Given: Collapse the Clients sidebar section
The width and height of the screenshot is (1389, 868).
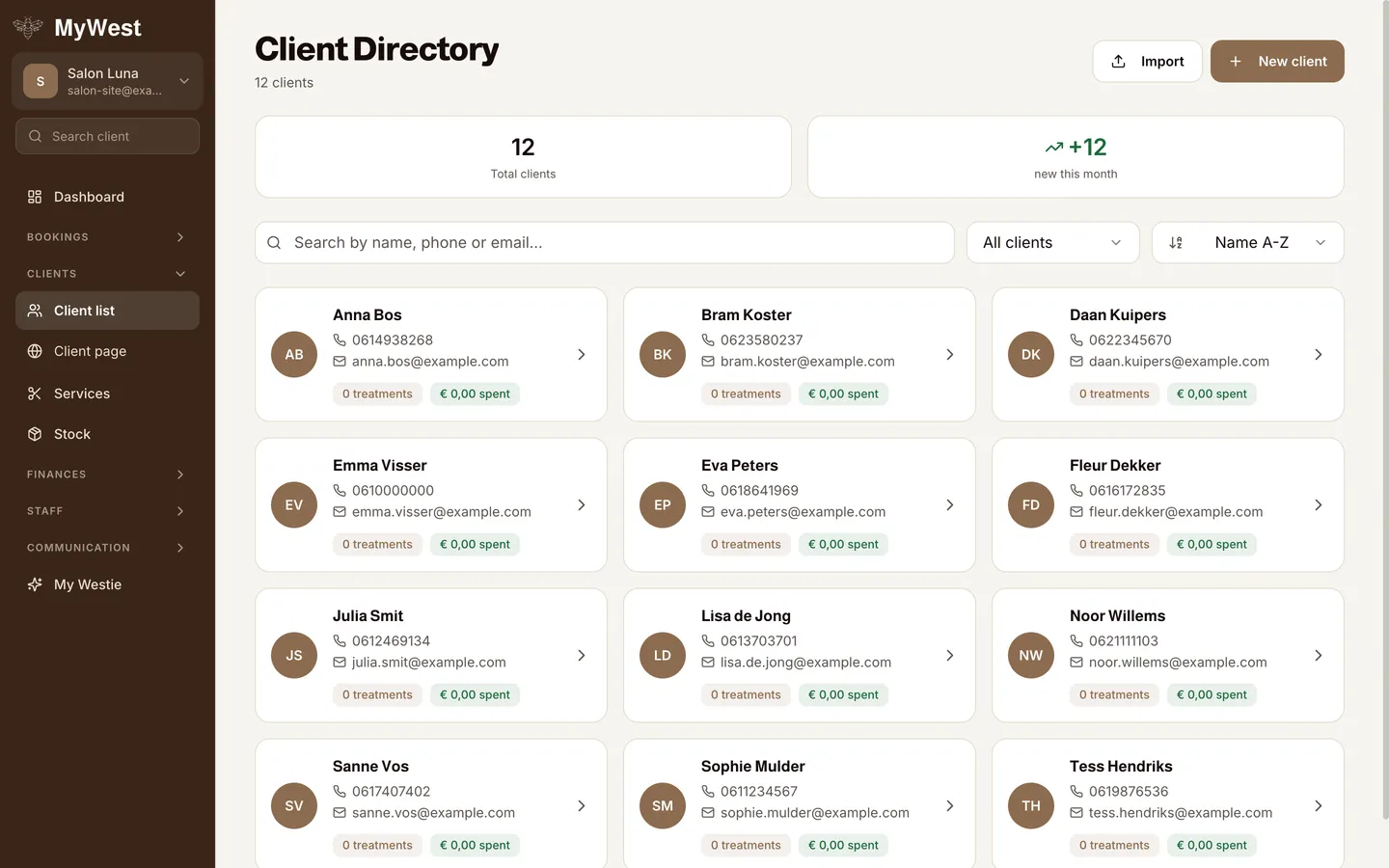Looking at the screenshot, I should (107, 274).
